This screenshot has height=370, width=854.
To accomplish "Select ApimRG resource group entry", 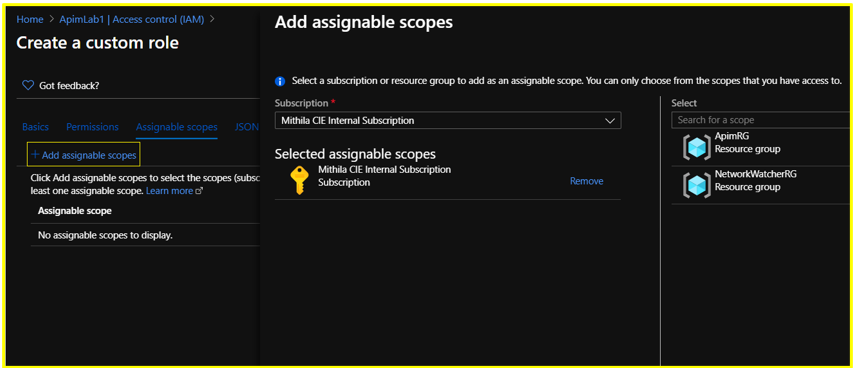I will tap(761, 147).
